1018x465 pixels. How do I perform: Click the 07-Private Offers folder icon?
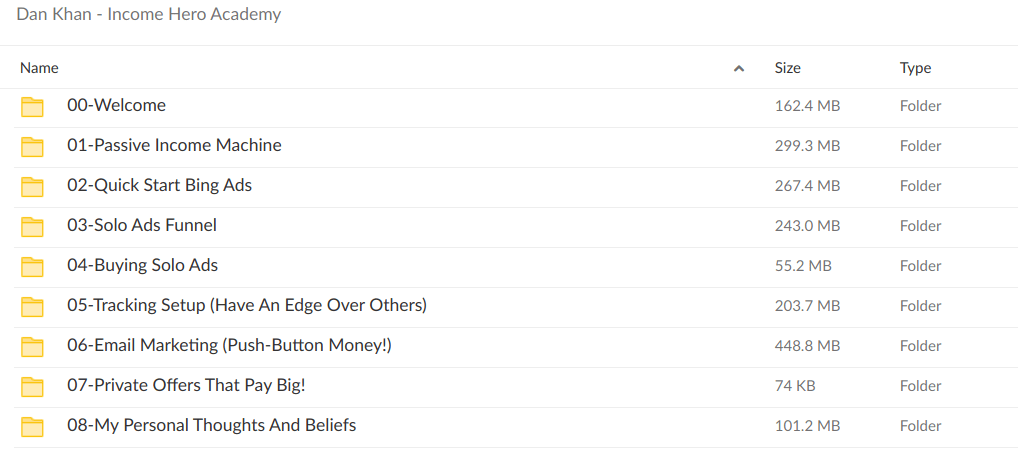click(33, 387)
